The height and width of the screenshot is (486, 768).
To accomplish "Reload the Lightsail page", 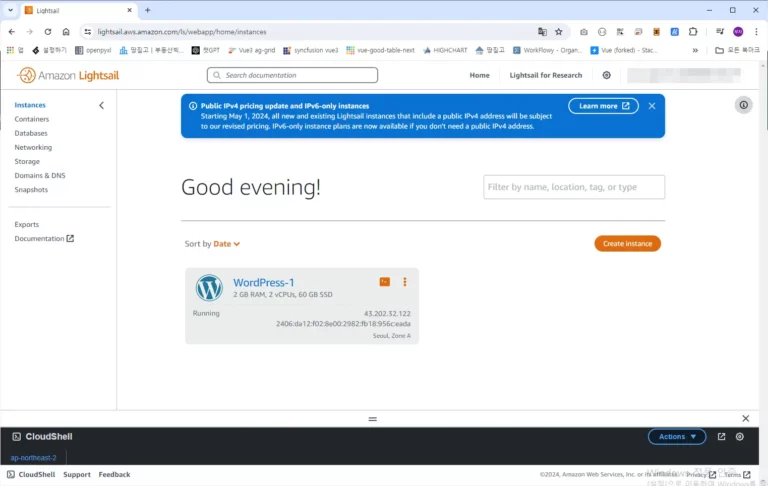I will 48,32.
